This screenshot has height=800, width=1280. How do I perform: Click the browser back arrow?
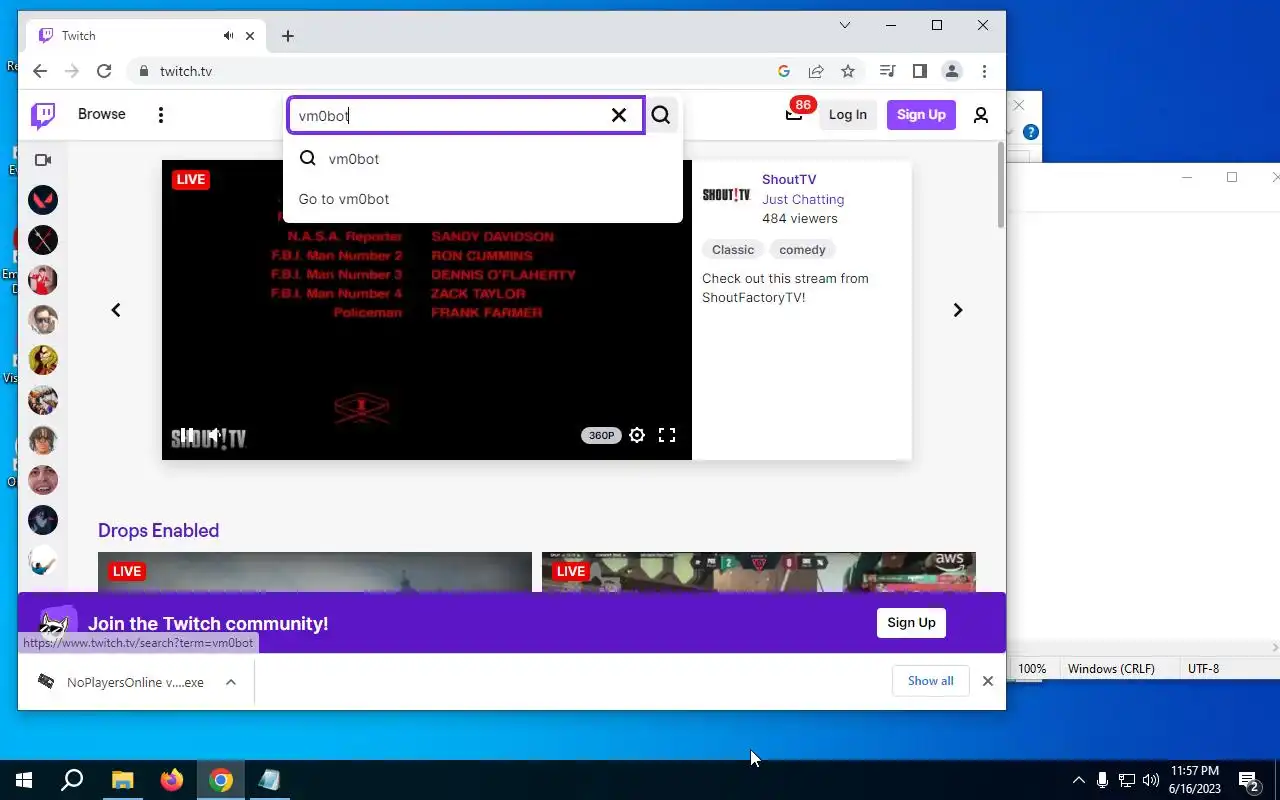coord(40,71)
